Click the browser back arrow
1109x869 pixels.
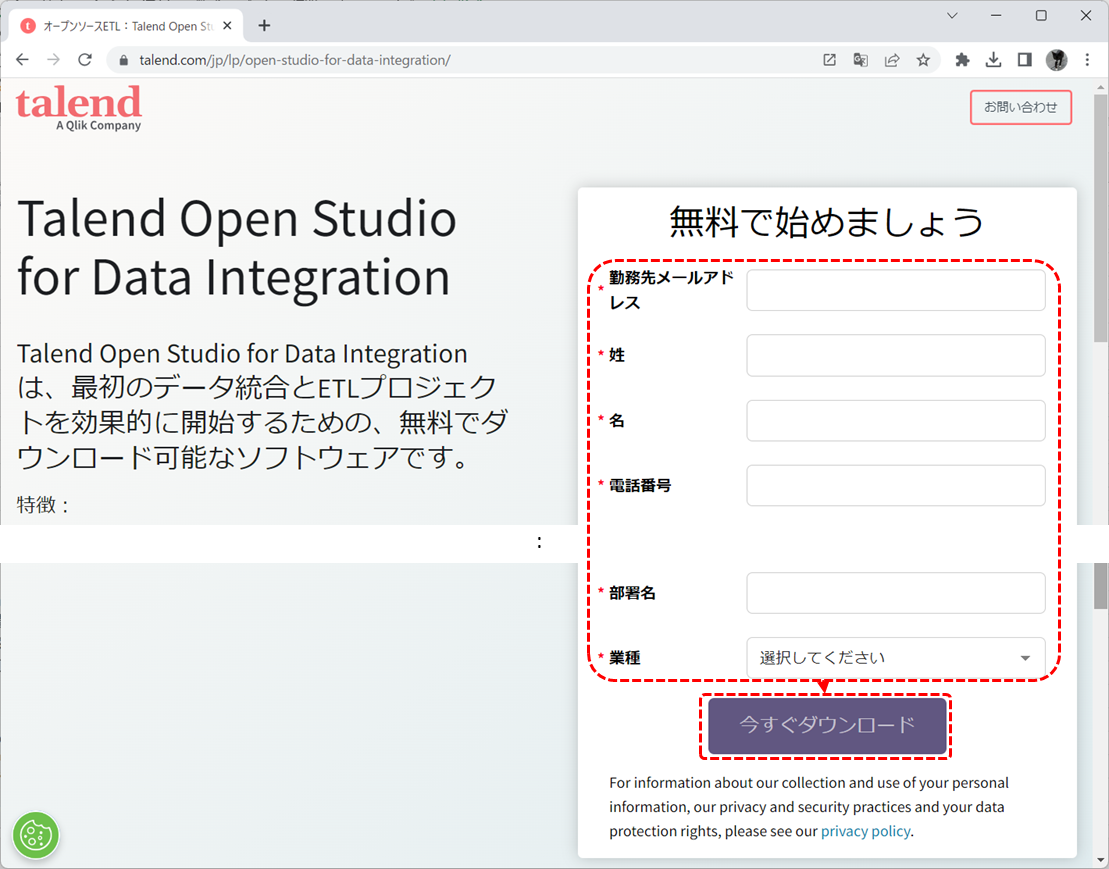[23, 60]
